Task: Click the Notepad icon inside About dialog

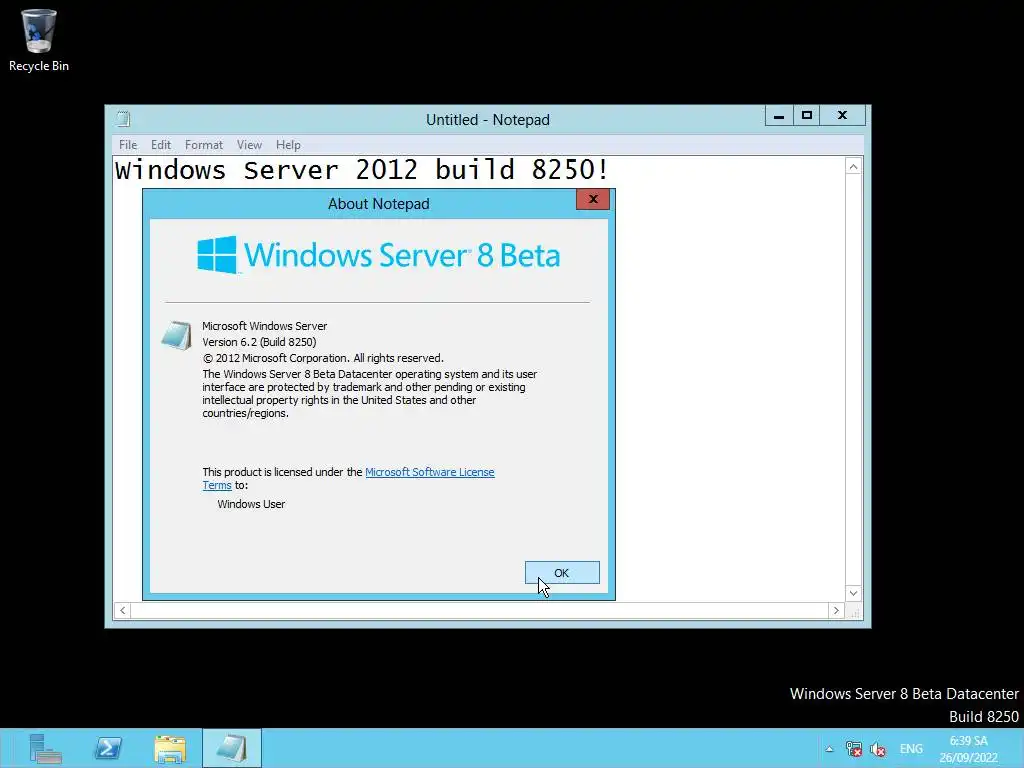Action: click(x=176, y=336)
